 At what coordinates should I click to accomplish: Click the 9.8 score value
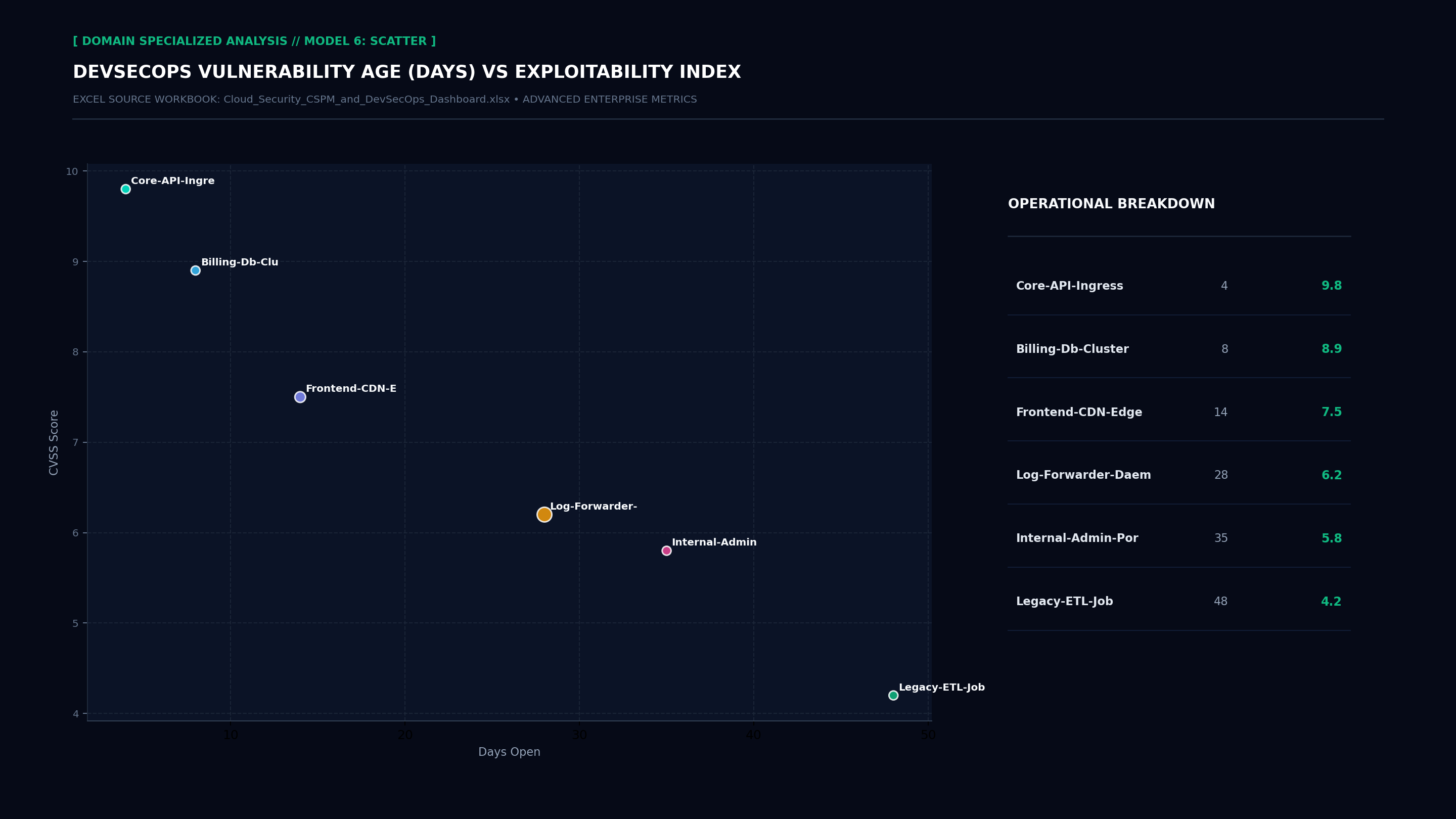pyautogui.click(x=1331, y=286)
